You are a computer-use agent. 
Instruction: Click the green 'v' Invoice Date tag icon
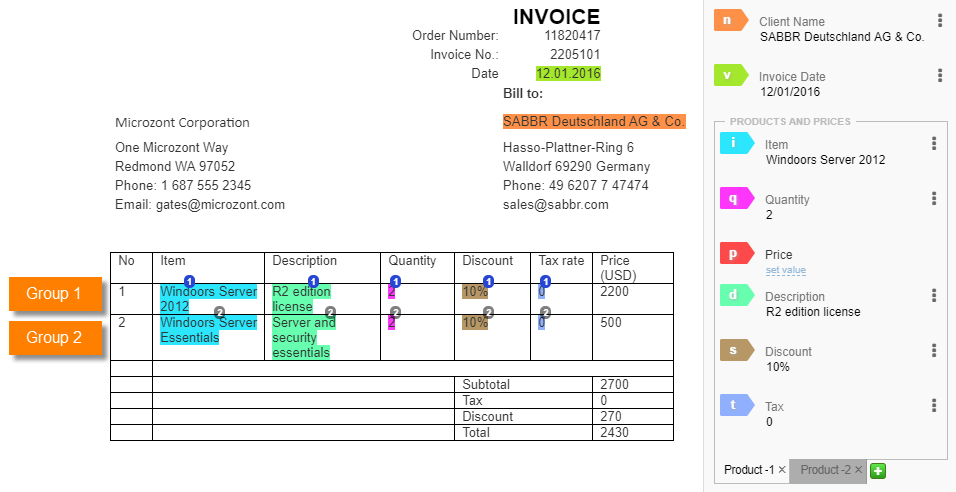point(730,75)
